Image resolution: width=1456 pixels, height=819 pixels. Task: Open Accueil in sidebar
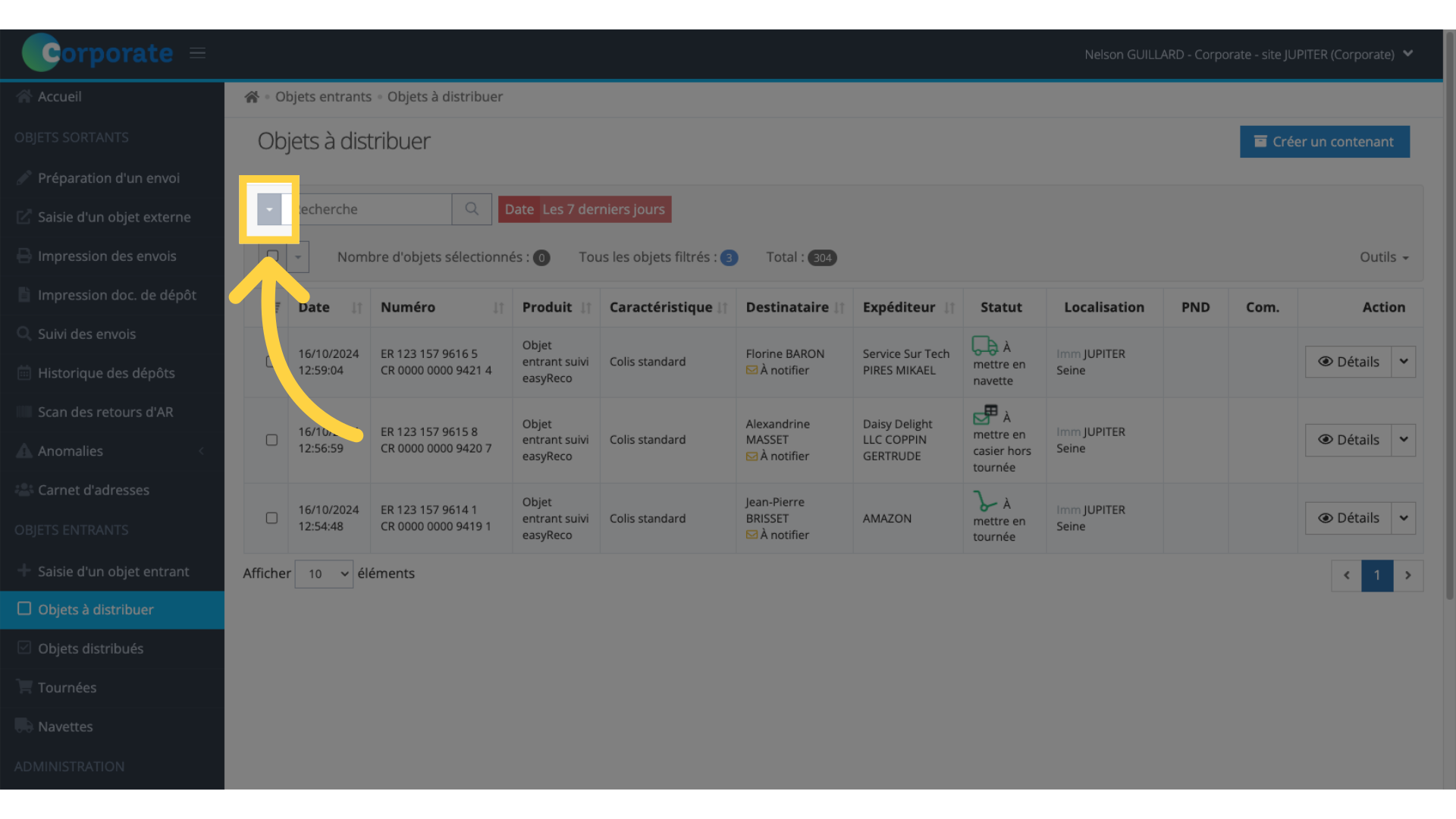tap(112, 97)
